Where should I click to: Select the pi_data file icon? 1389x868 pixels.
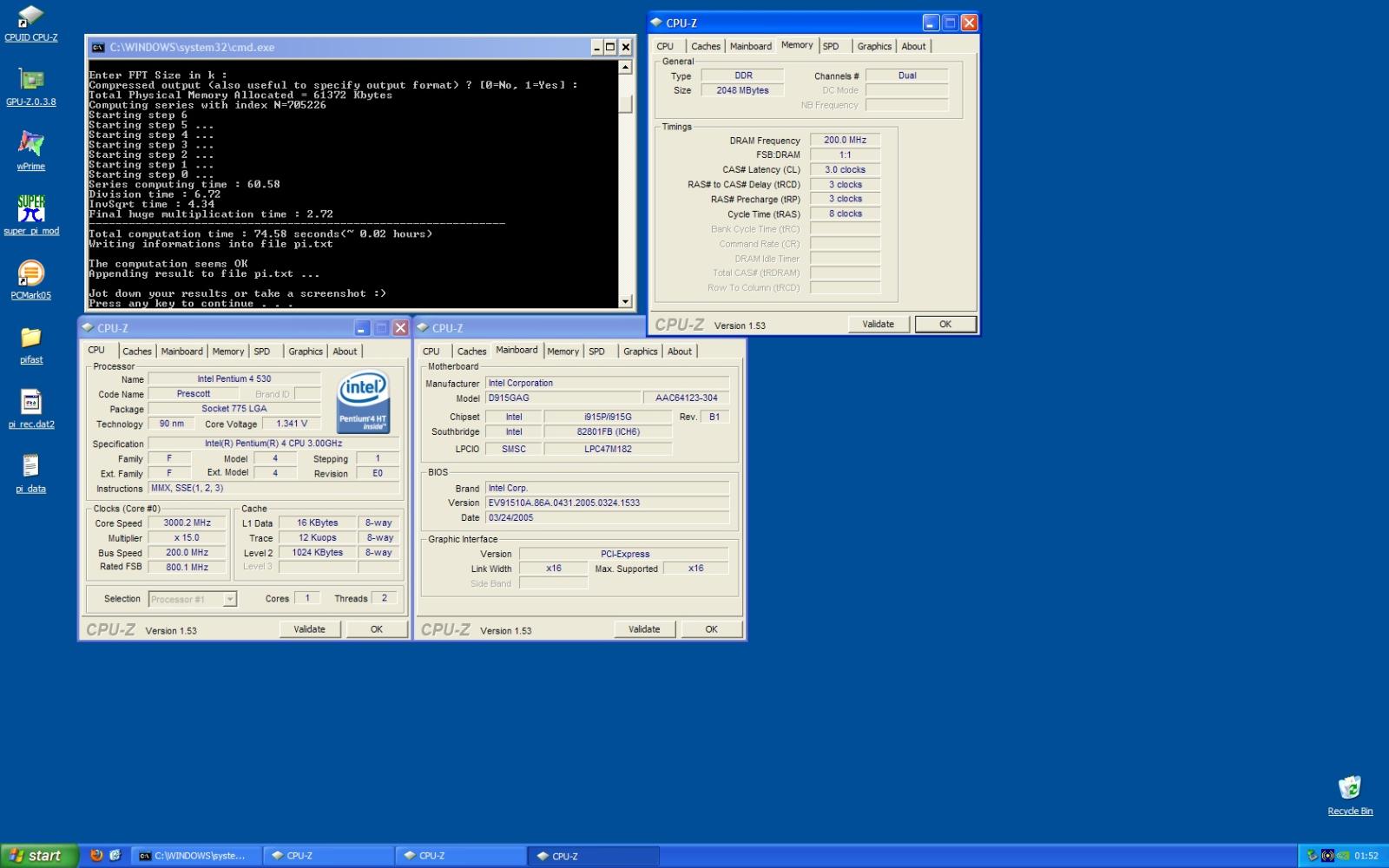click(x=31, y=473)
